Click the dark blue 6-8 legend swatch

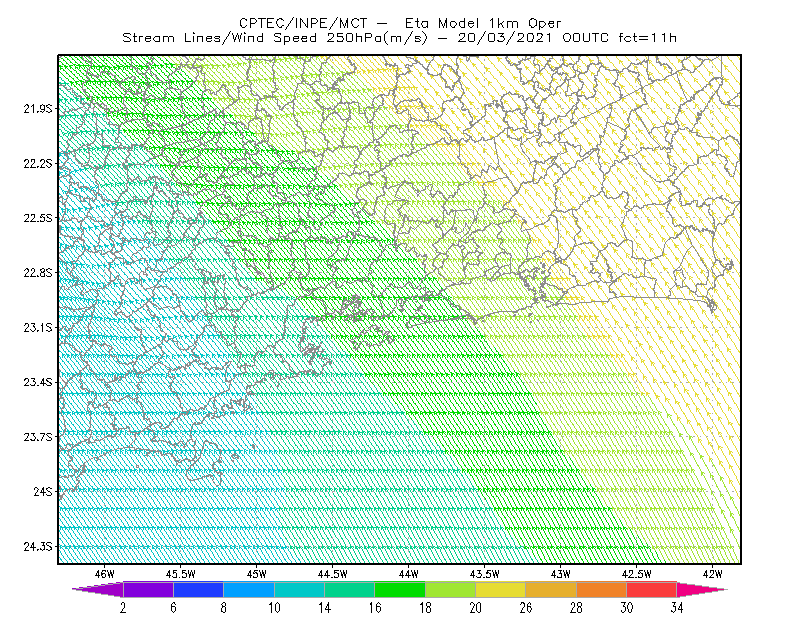(x=198, y=589)
